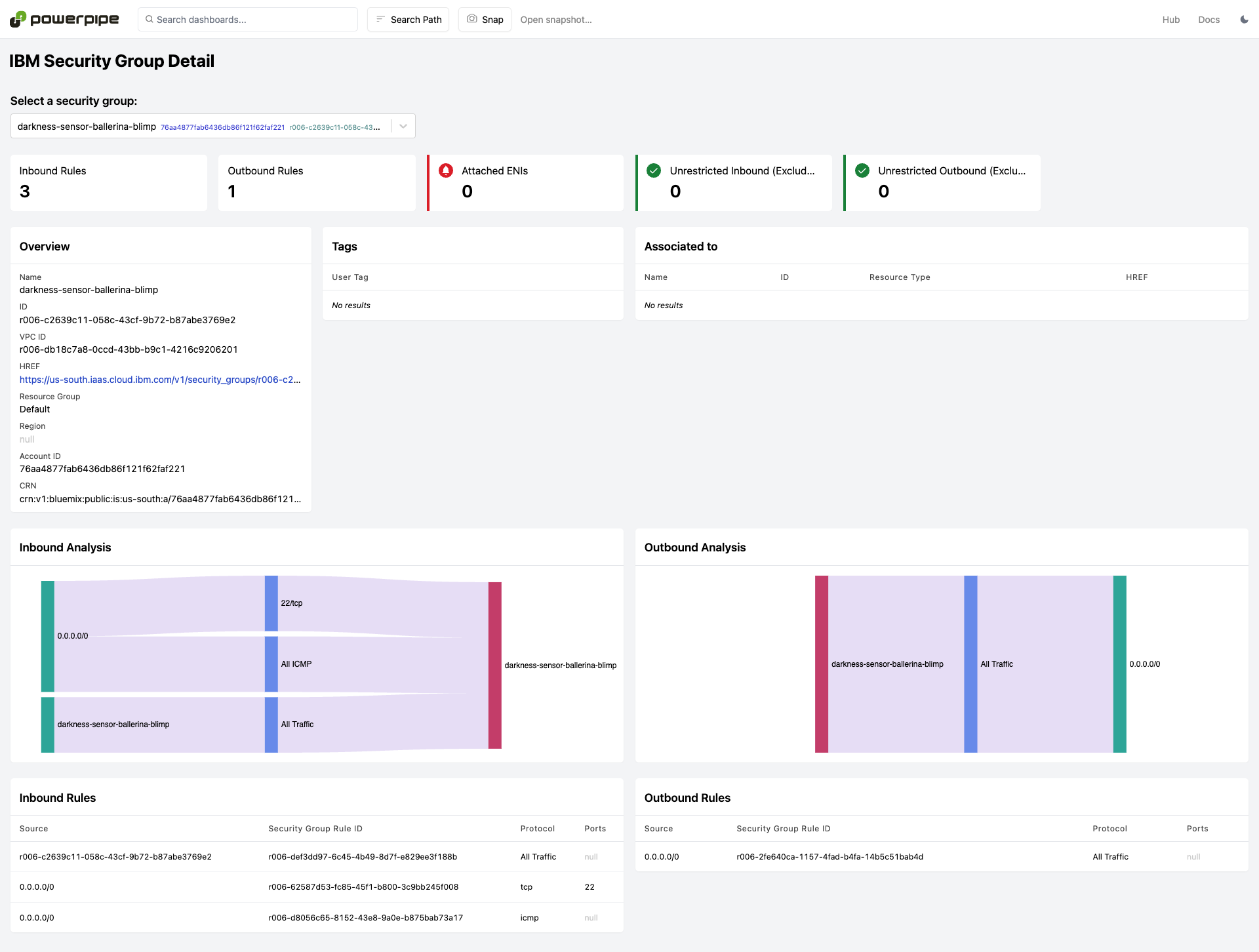
Task: Click the 22/tcp sankey node
Action: 271,603
